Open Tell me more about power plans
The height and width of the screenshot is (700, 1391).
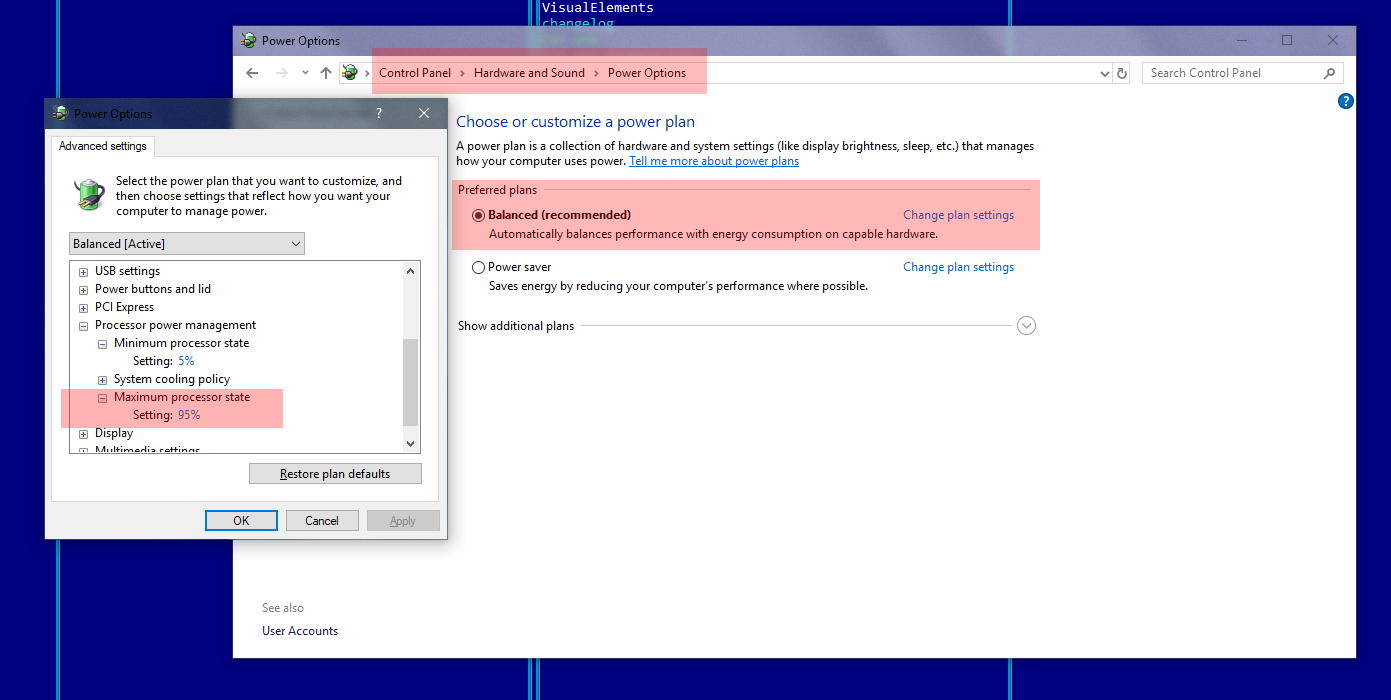[x=714, y=161]
